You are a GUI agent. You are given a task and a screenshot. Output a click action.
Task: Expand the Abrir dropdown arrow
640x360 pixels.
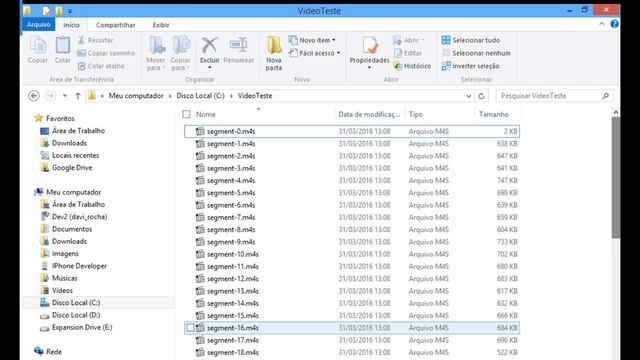(423, 40)
